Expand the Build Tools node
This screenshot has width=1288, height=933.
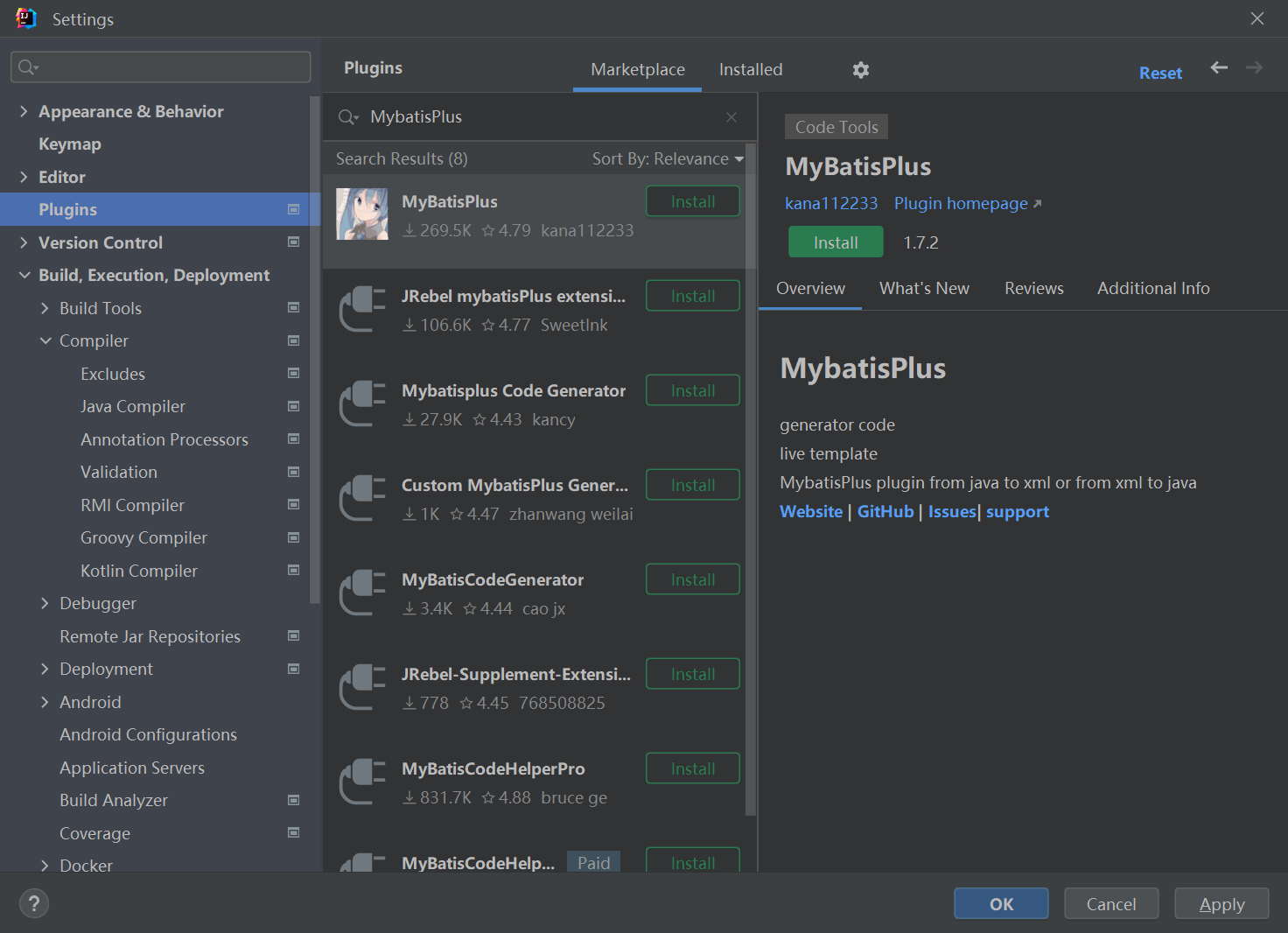[45, 308]
